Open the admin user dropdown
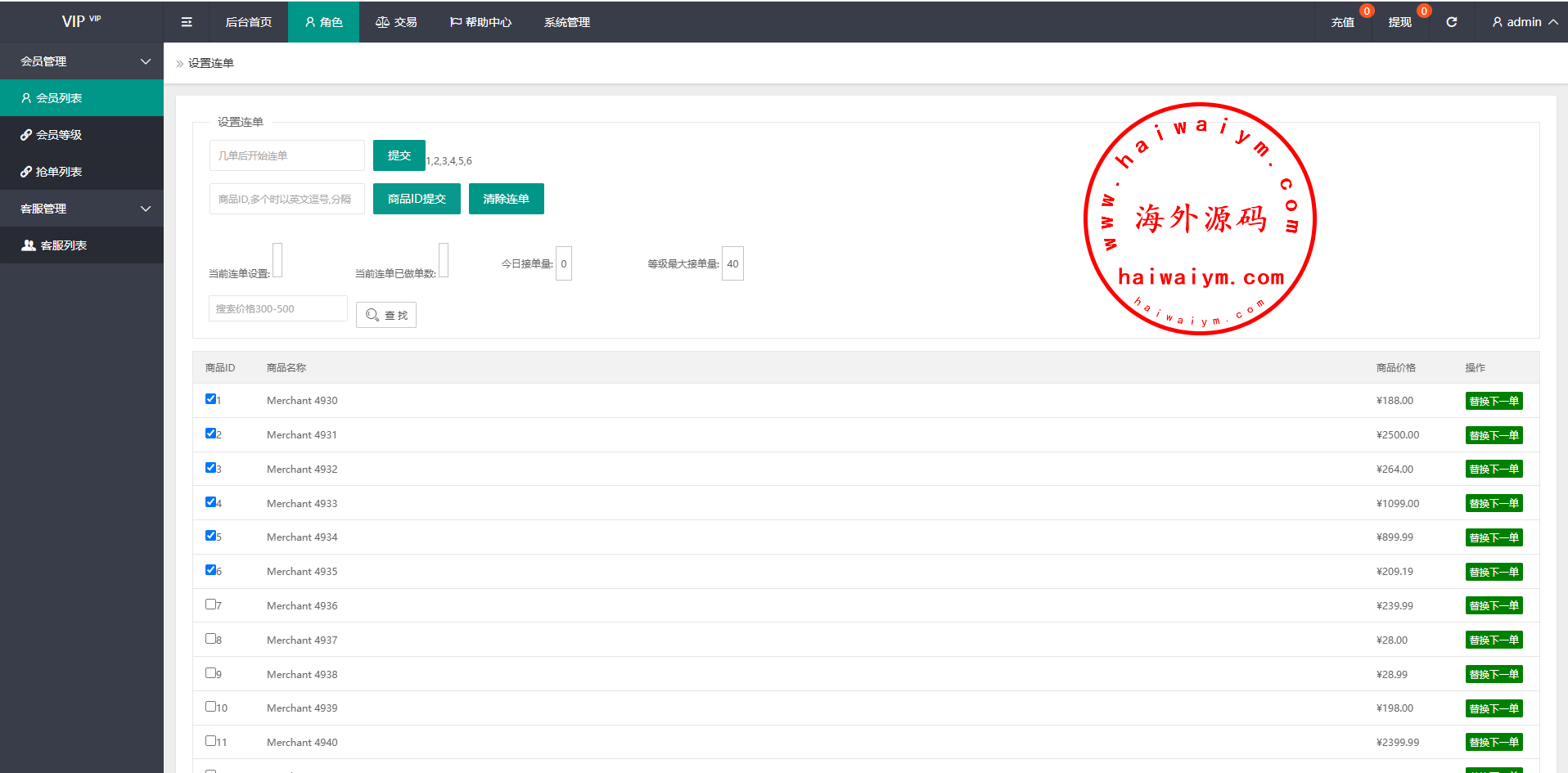This screenshot has height=773, width=1568. [x=1524, y=22]
